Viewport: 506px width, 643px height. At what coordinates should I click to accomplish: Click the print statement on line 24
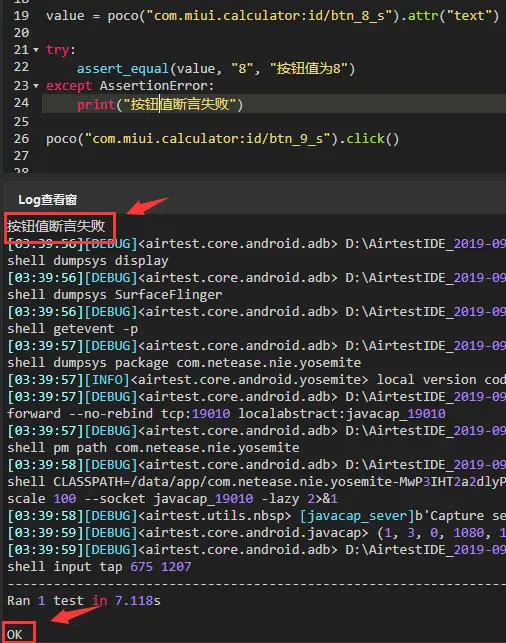tap(160, 104)
